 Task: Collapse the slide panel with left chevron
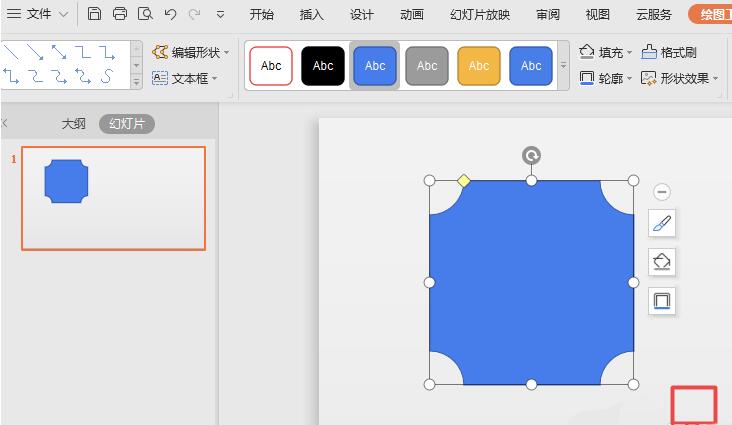(5, 123)
